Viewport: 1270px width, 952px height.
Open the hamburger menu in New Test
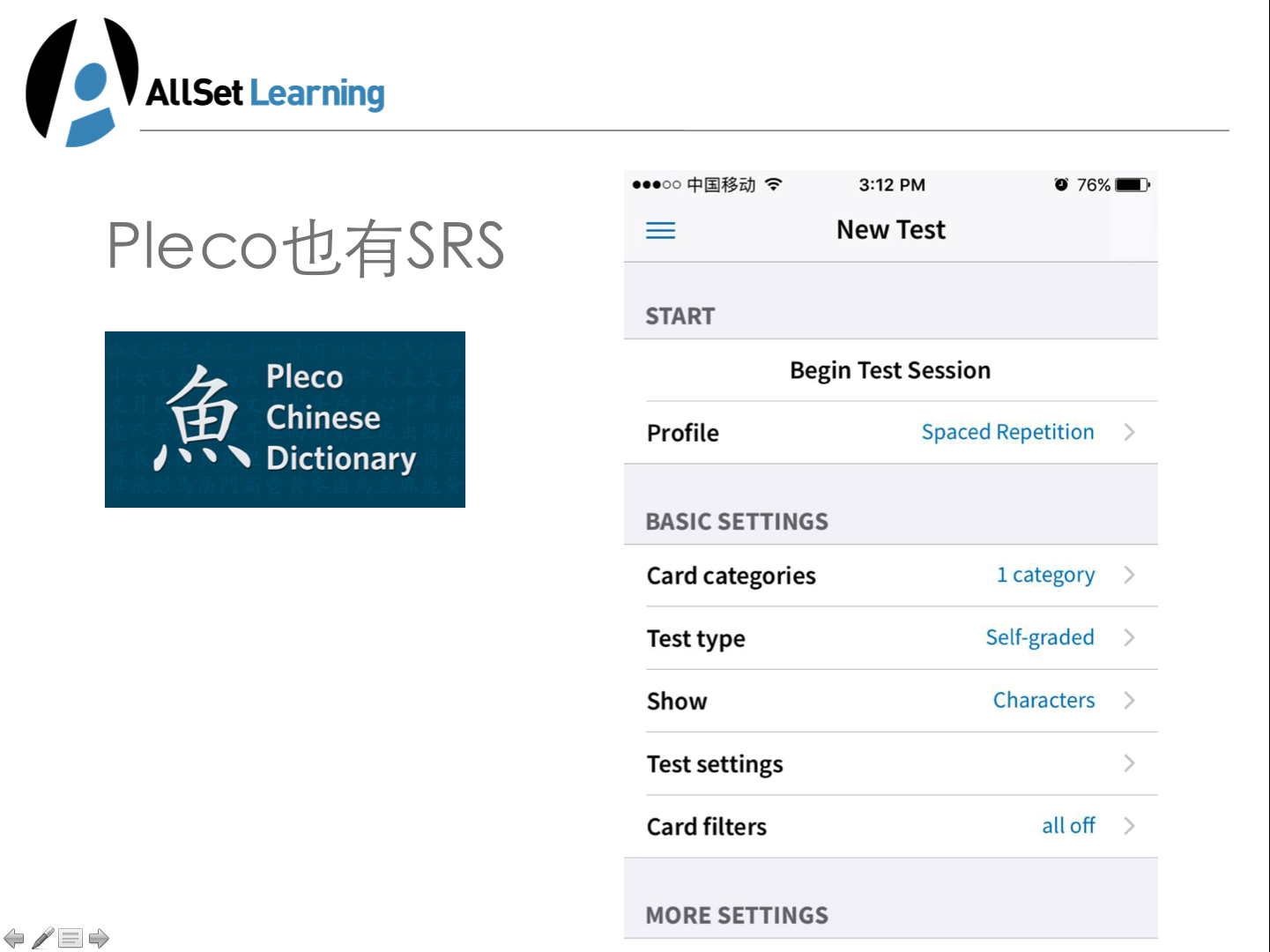point(660,231)
